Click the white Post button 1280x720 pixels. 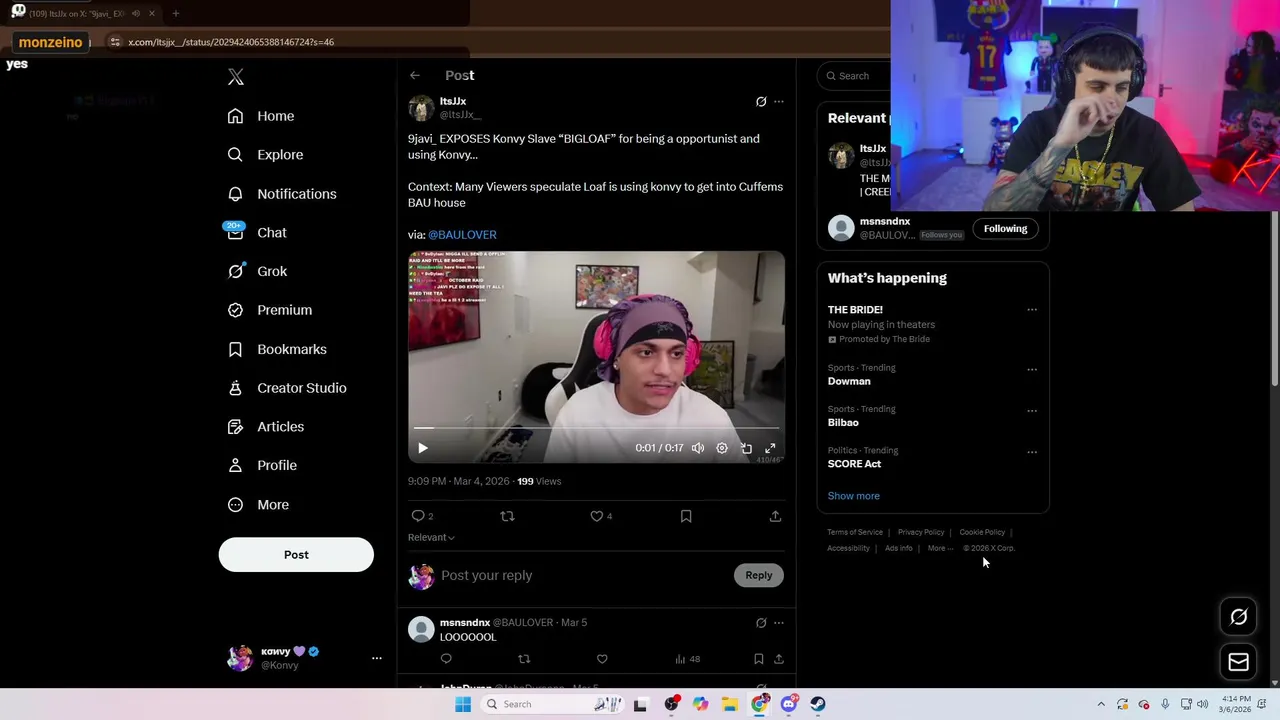click(296, 555)
